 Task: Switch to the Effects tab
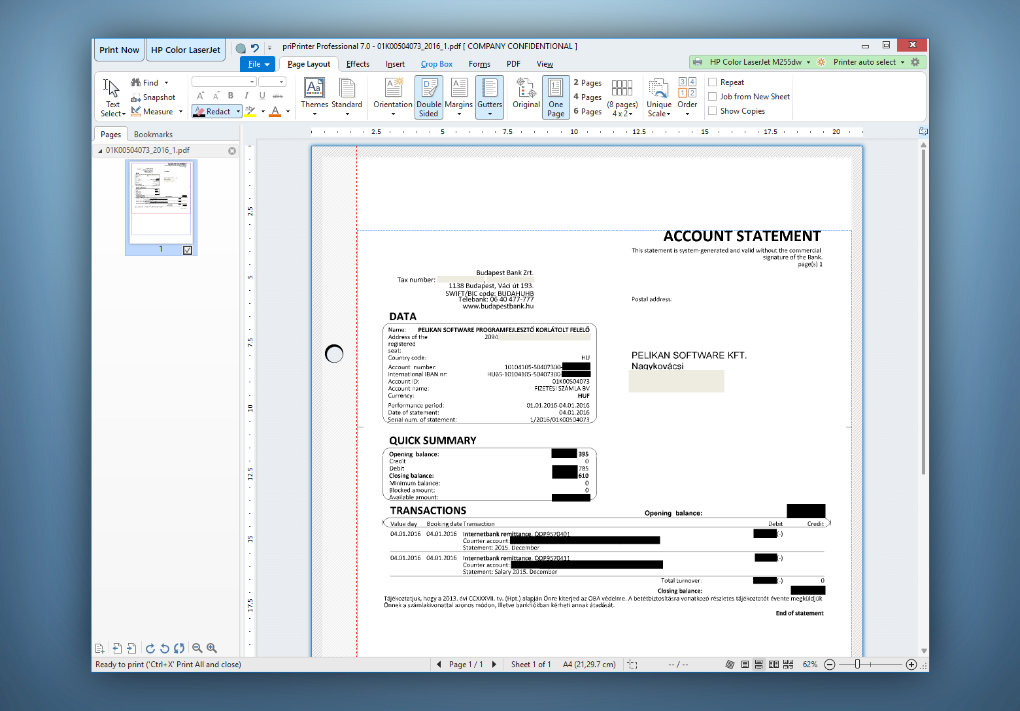click(358, 64)
